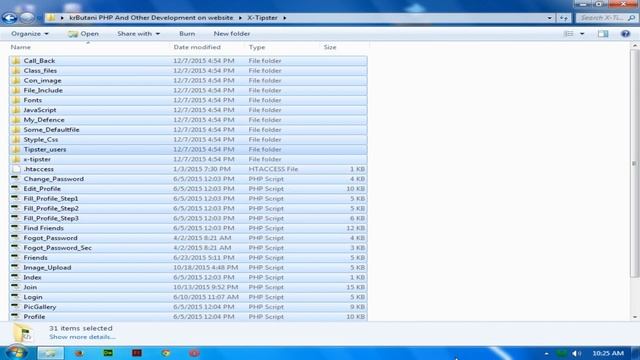Select the Fonts folder icon
The image size is (640, 360).
click(16, 100)
